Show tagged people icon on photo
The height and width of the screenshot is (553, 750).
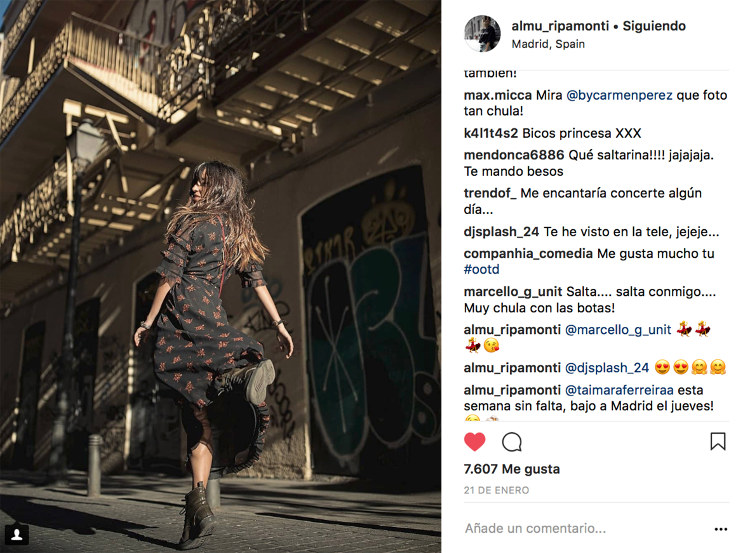pyautogui.click(x=17, y=534)
